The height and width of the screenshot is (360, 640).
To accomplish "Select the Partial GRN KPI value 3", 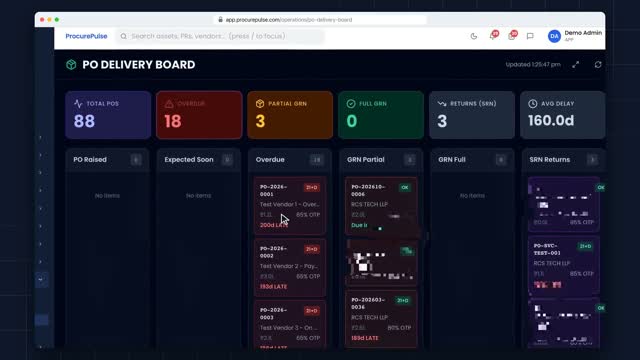I will click(260, 121).
